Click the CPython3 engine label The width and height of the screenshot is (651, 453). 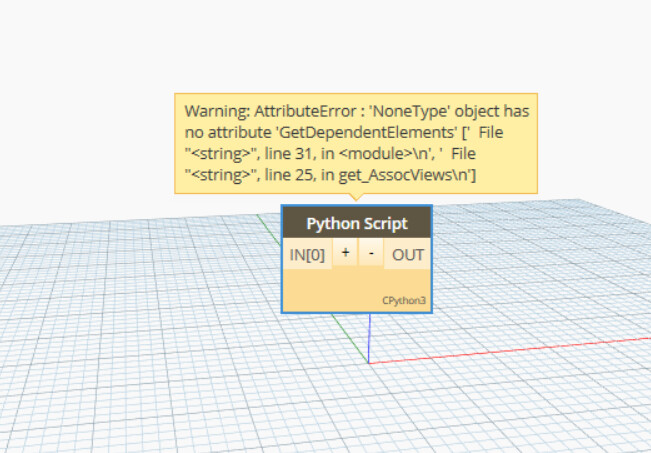point(404,300)
